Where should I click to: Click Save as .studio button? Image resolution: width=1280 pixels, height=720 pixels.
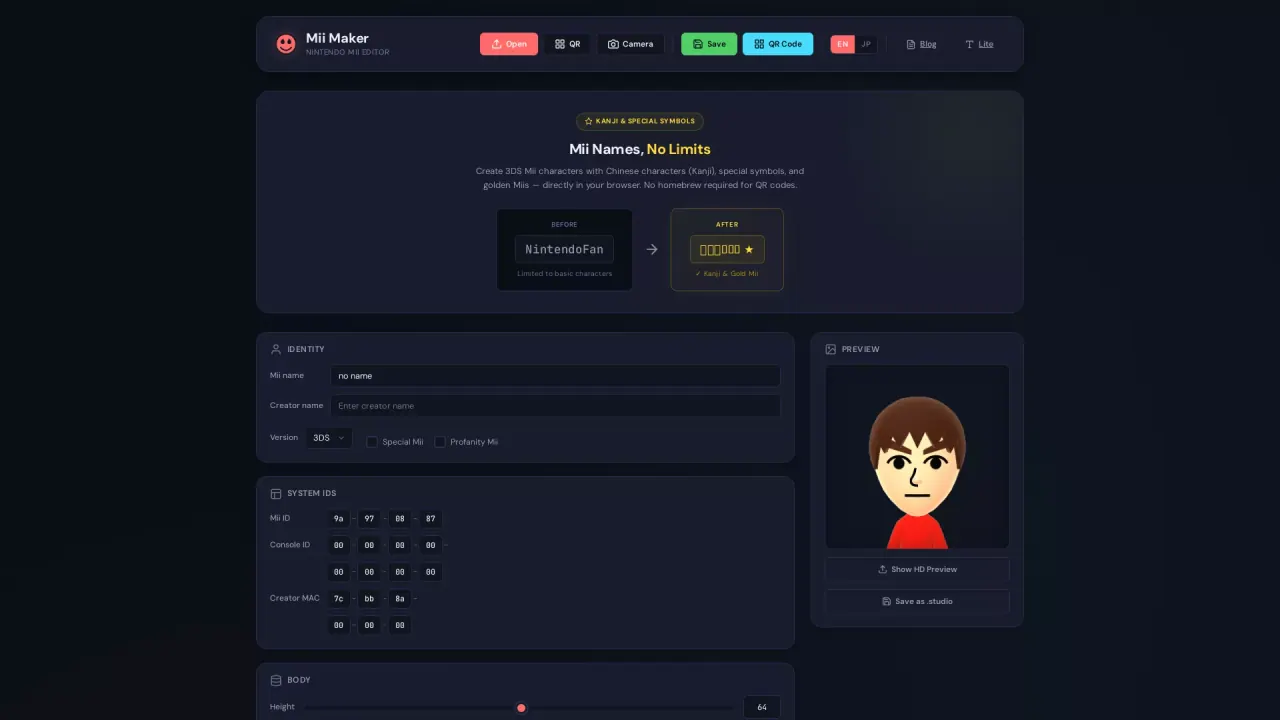917,602
